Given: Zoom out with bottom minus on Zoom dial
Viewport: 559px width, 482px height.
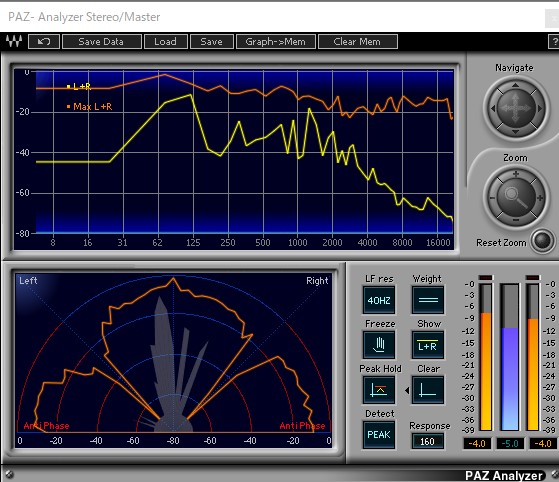Looking at the screenshot, I should pyautogui.click(x=516, y=220).
